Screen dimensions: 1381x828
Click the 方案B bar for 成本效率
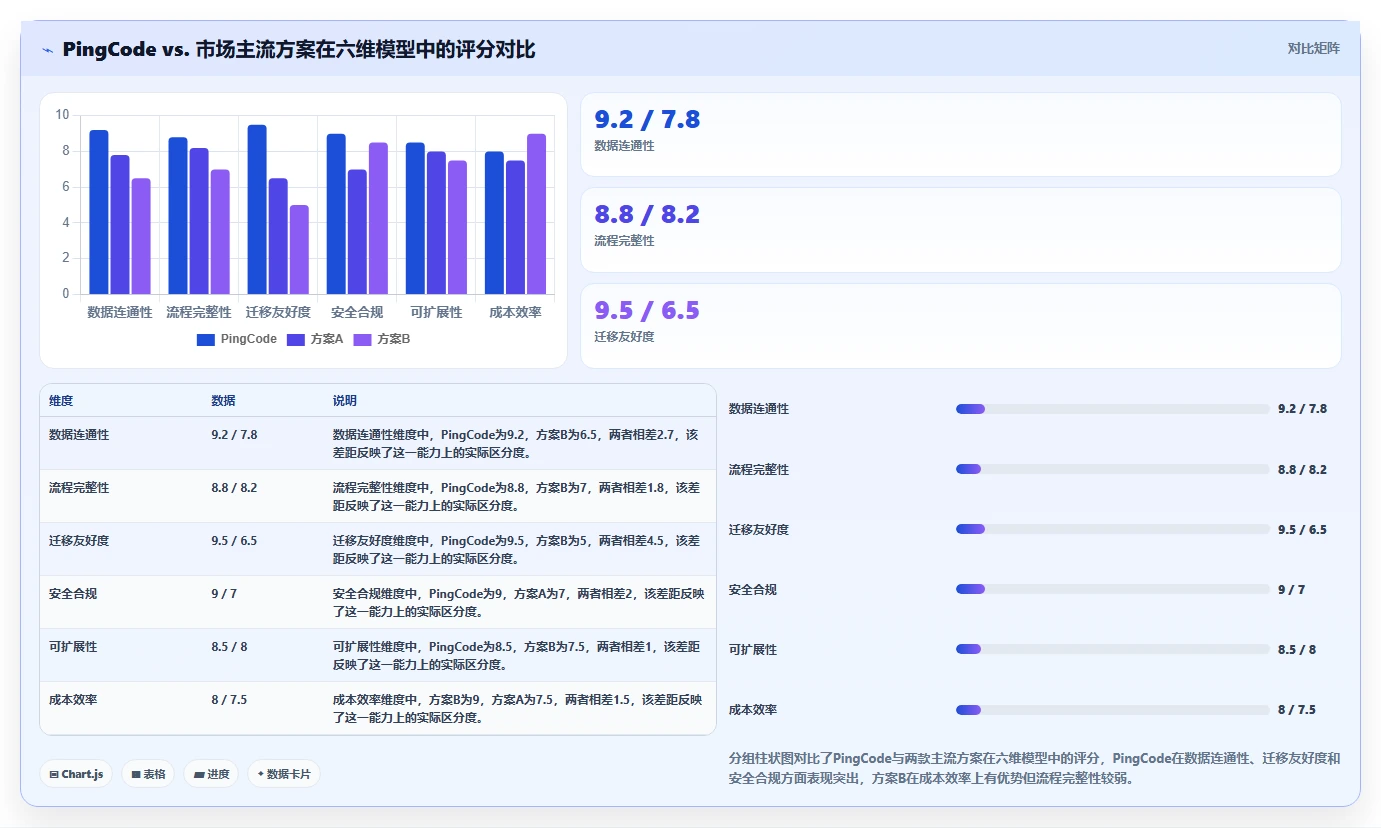(x=536, y=214)
